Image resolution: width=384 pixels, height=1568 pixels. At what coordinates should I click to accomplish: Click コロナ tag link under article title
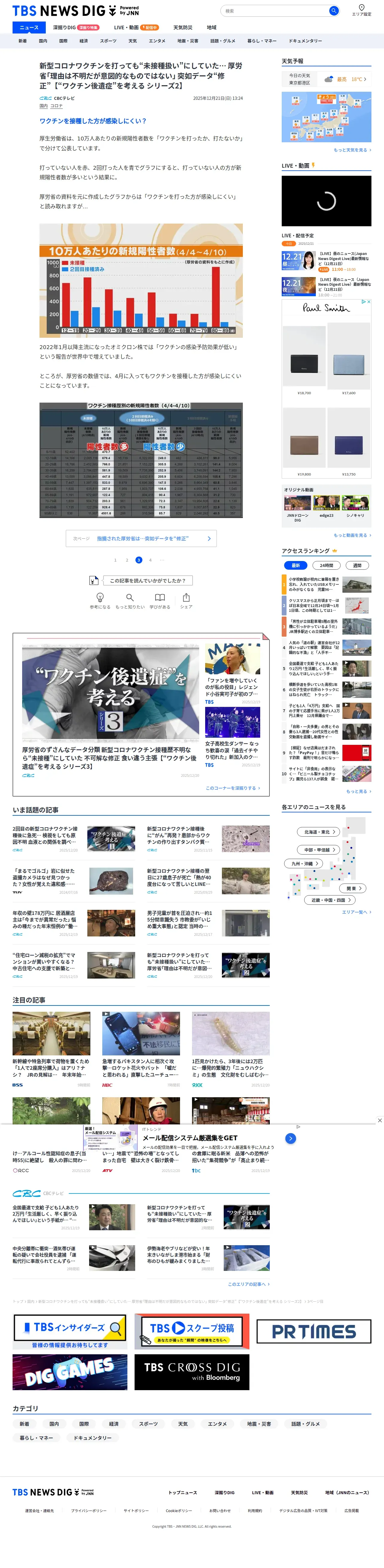[x=56, y=106]
